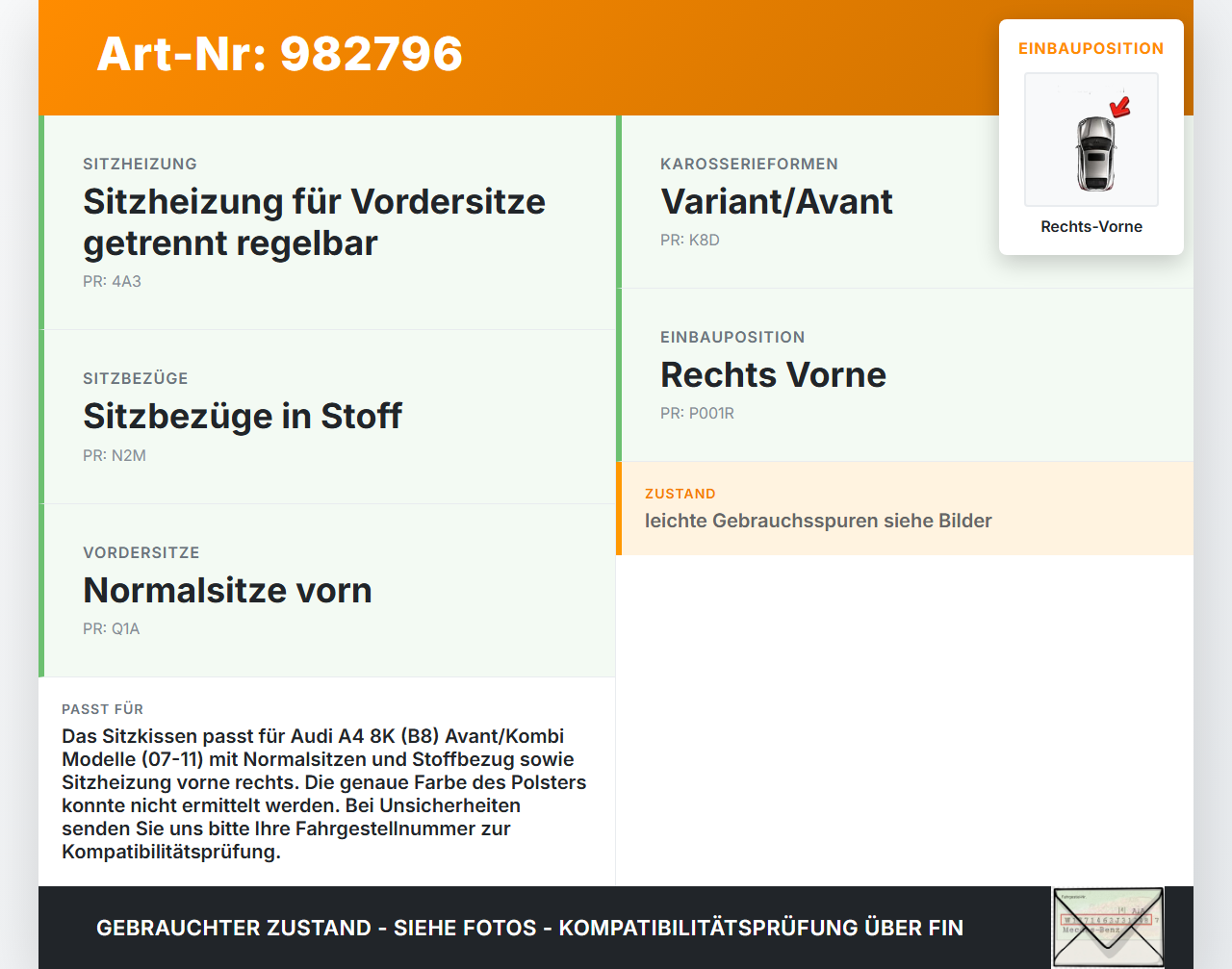Screen dimensions: 1232x969
Task: Toggle the Normalsitze vorn option
Action: click(327, 590)
